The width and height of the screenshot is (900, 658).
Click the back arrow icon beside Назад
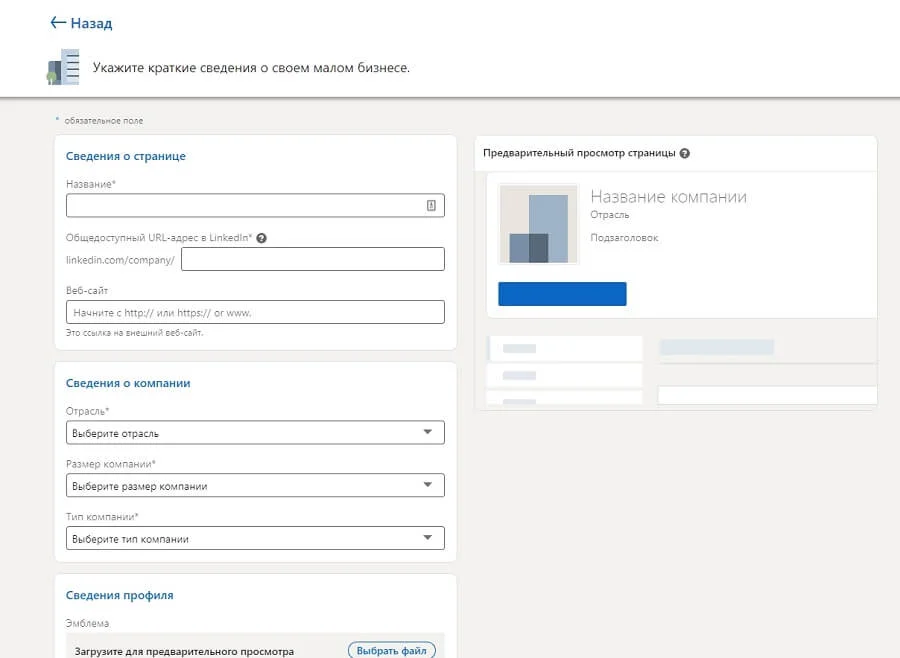[57, 23]
